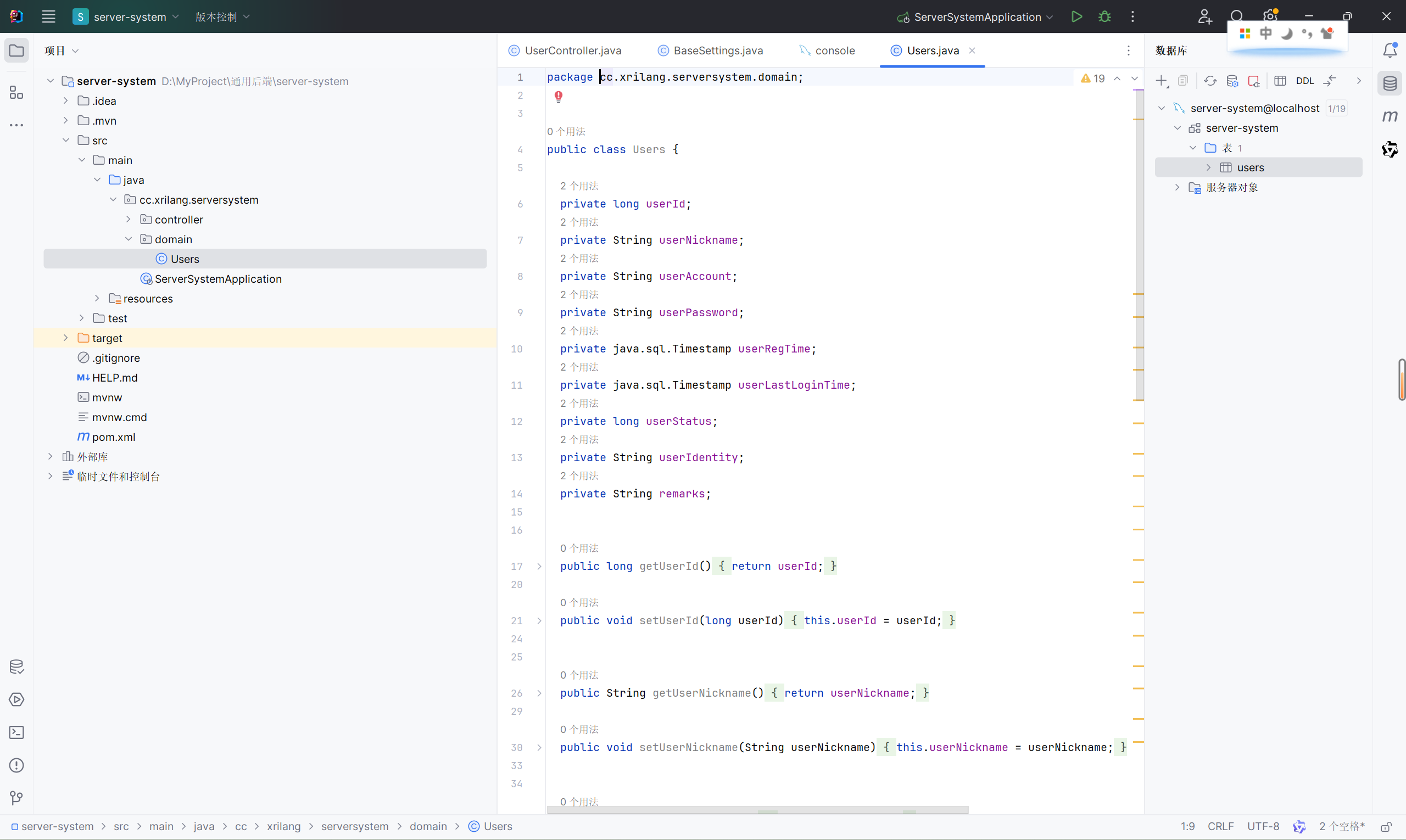
Task: Switch to the UserController.java tab
Action: click(565, 51)
